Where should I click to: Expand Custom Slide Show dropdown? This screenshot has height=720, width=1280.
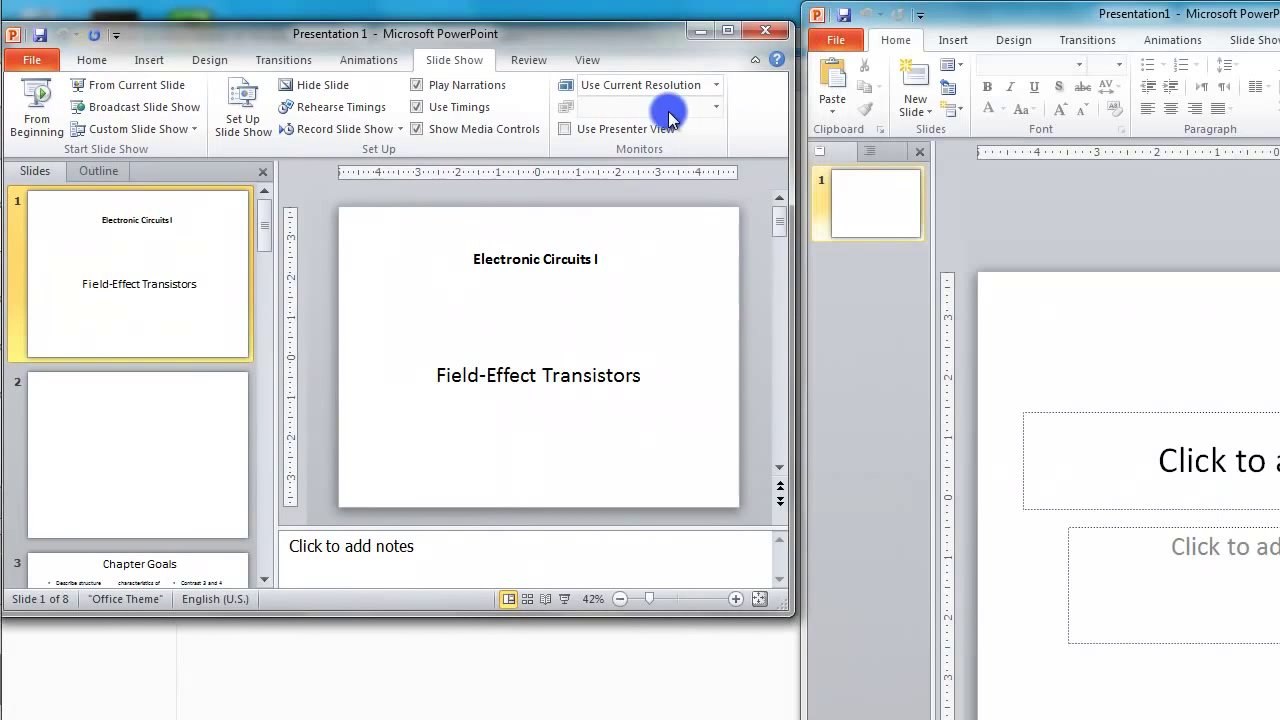coord(194,129)
